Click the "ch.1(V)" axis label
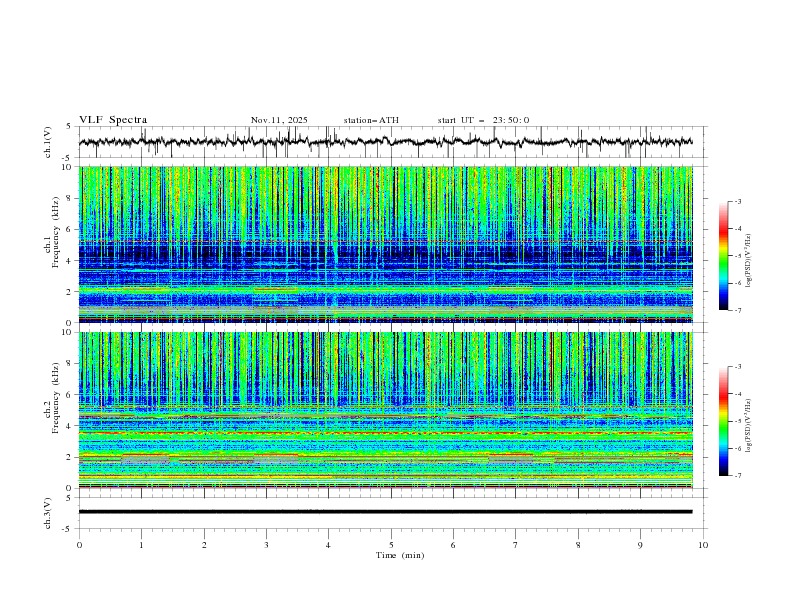 48,142
